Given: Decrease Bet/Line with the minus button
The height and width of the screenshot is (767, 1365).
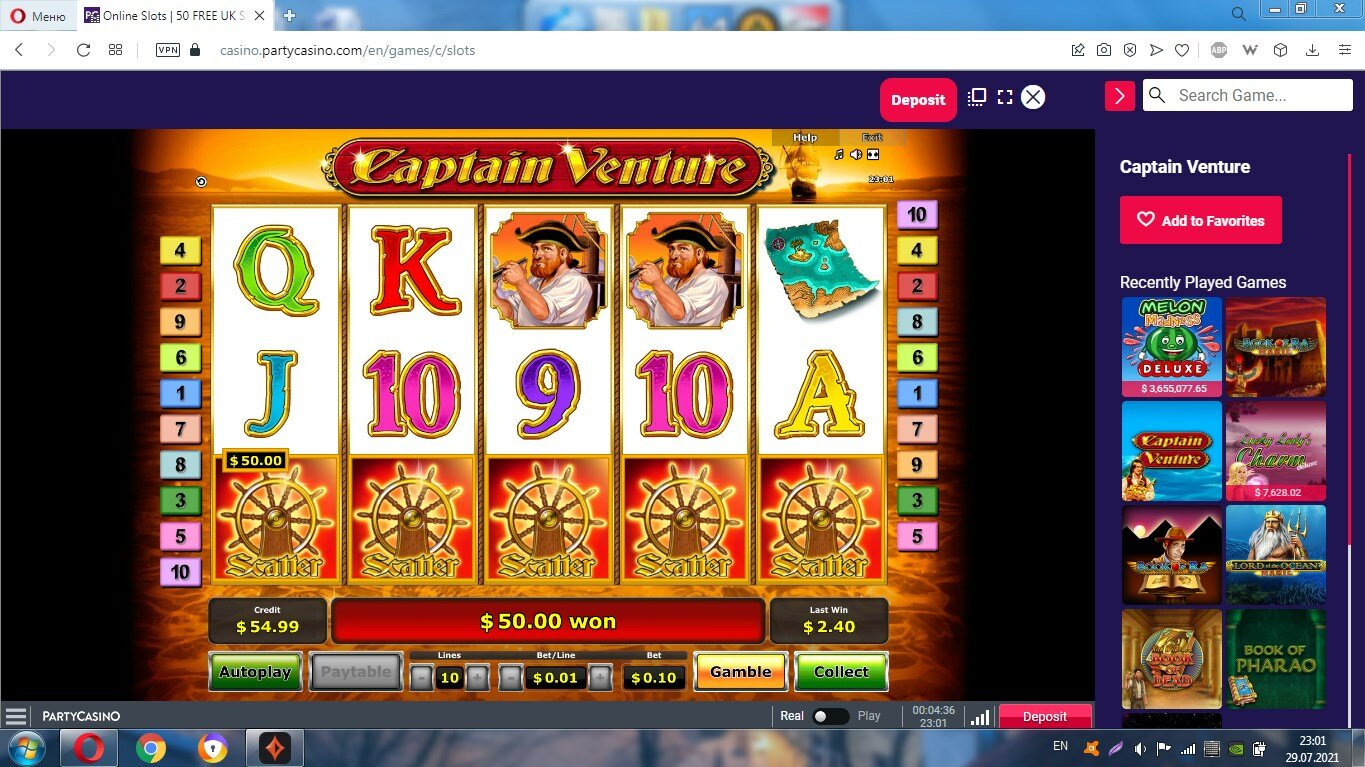Looking at the screenshot, I should 511,678.
